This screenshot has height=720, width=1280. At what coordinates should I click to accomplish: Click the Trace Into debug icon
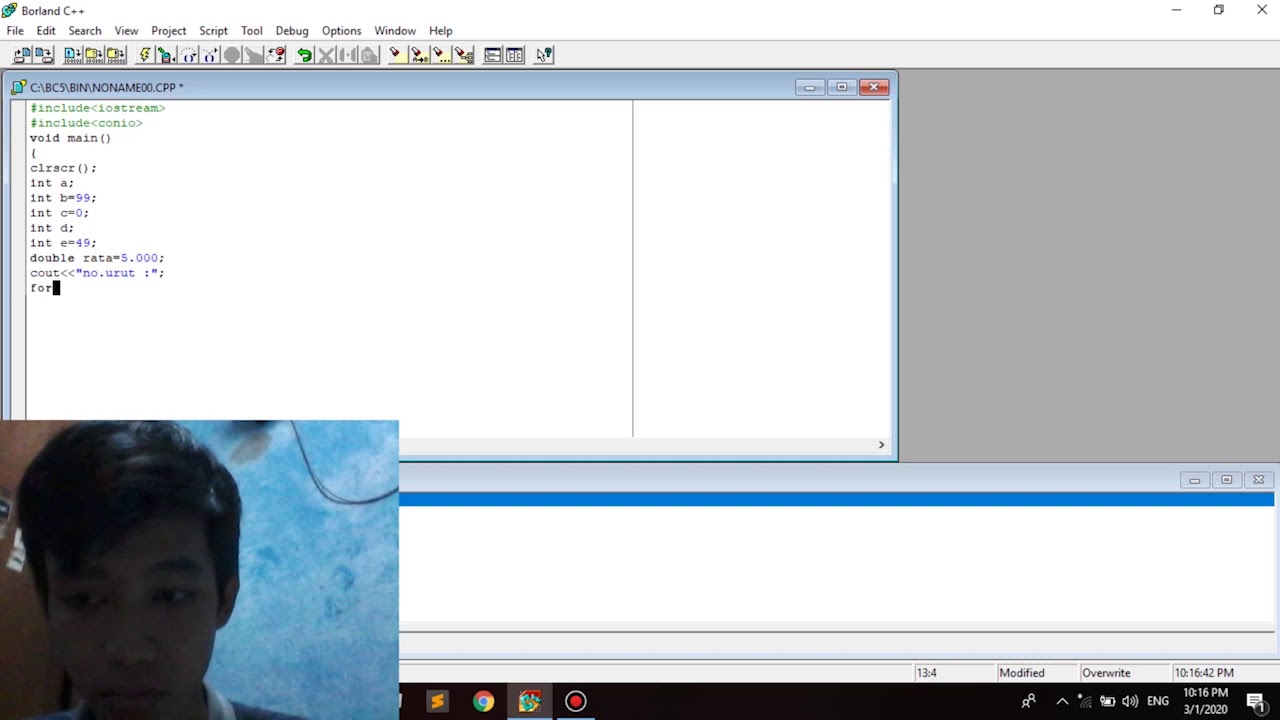coord(210,55)
